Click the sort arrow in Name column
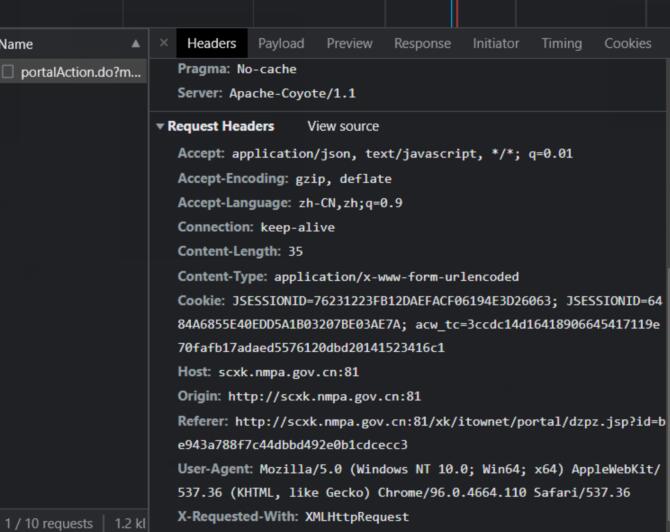Screen dimensions: 670x532 [x=136, y=44]
